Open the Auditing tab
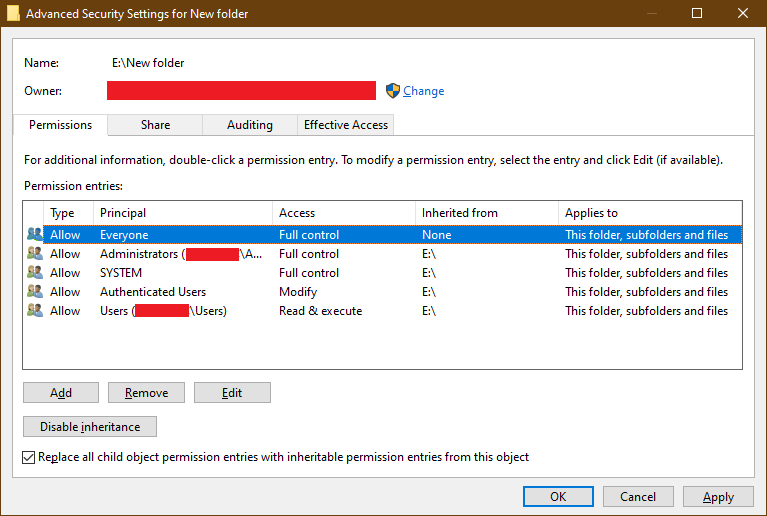767x516 pixels. tap(249, 125)
